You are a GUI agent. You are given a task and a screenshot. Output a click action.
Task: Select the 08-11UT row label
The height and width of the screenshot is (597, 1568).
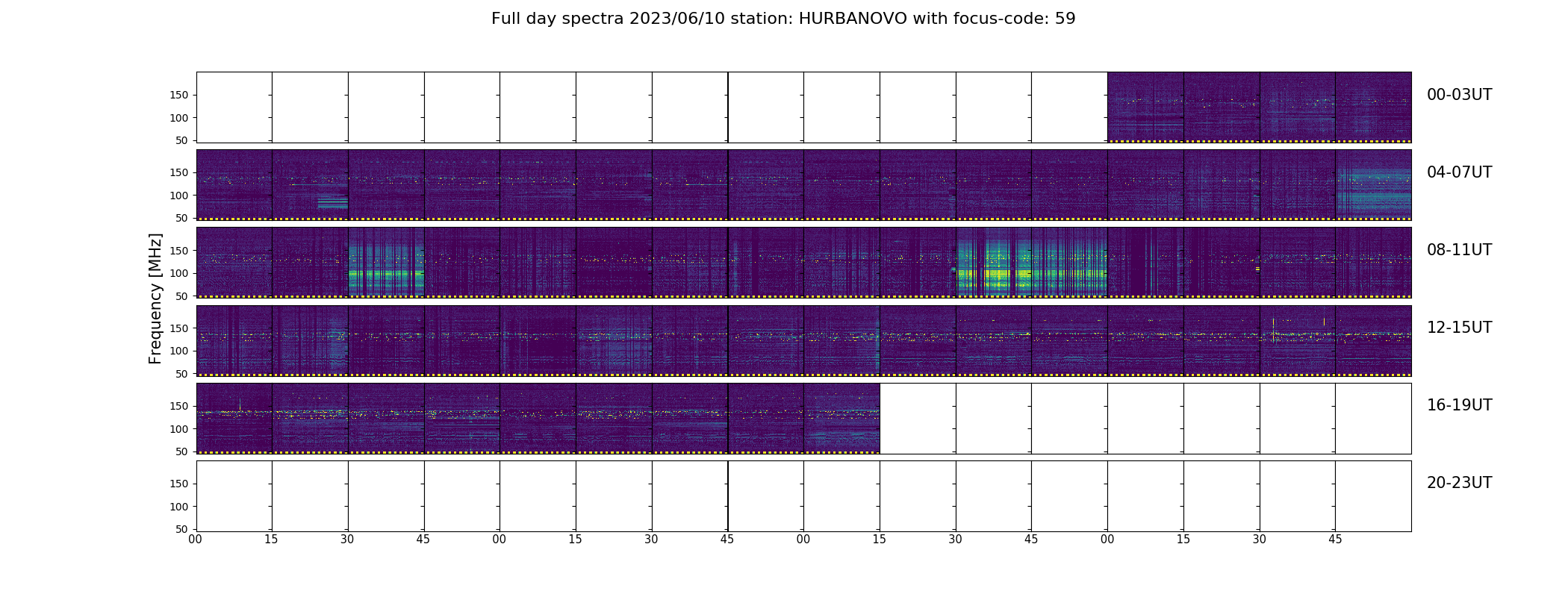click(x=1459, y=250)
